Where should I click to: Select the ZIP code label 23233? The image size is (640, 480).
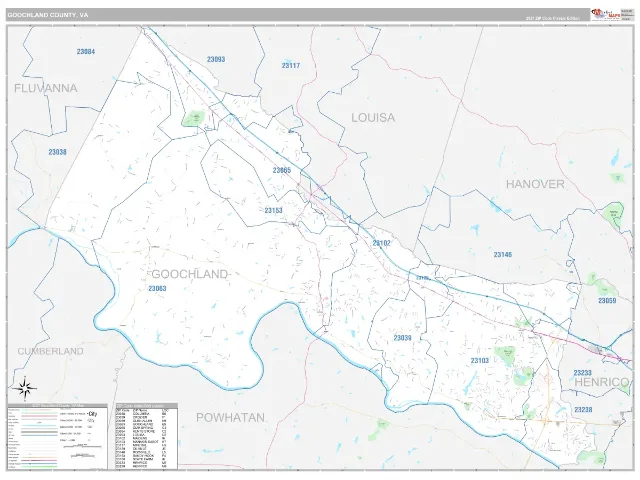(582, 373)
